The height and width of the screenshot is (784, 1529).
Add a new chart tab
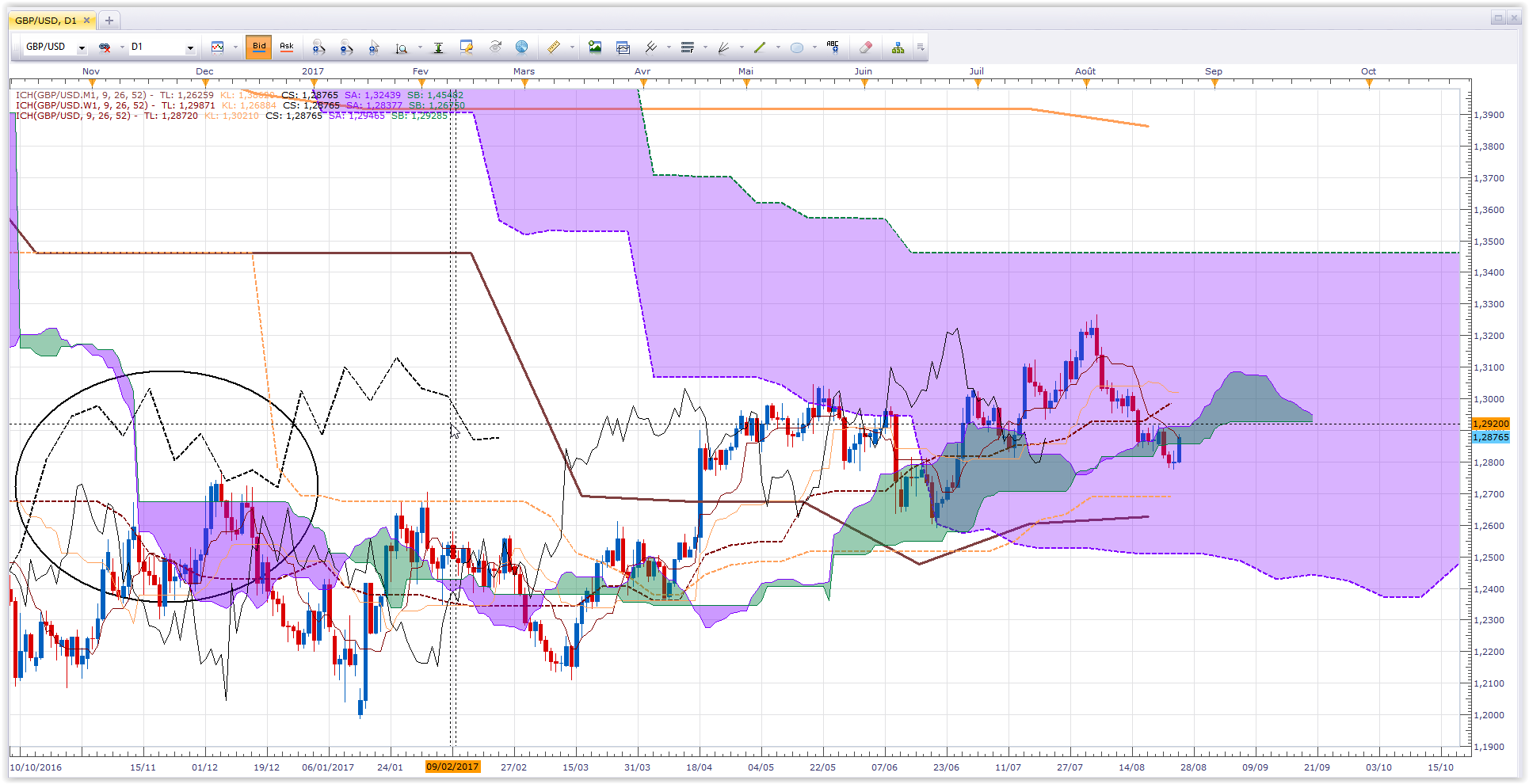point(109,21)
